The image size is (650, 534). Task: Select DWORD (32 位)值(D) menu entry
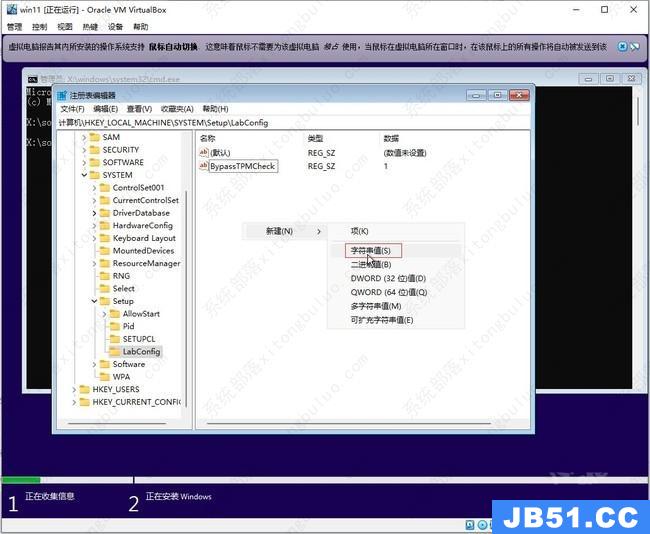point(388,278)
